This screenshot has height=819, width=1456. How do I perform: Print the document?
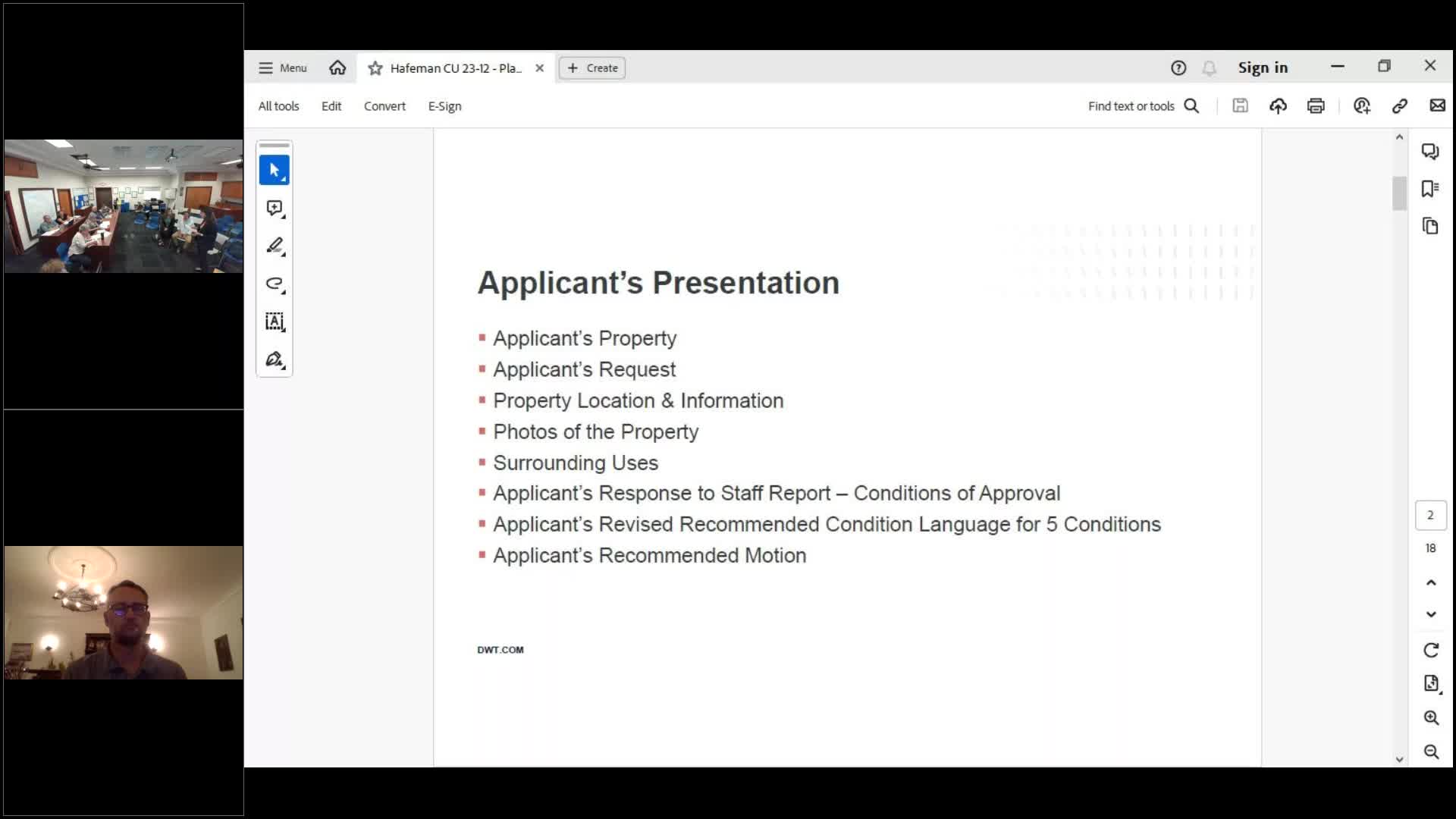click(1316, 106)
